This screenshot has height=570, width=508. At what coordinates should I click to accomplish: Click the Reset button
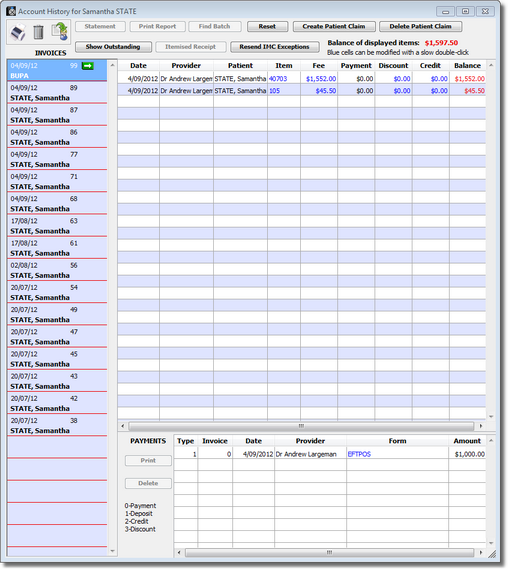tap(267, 27)
